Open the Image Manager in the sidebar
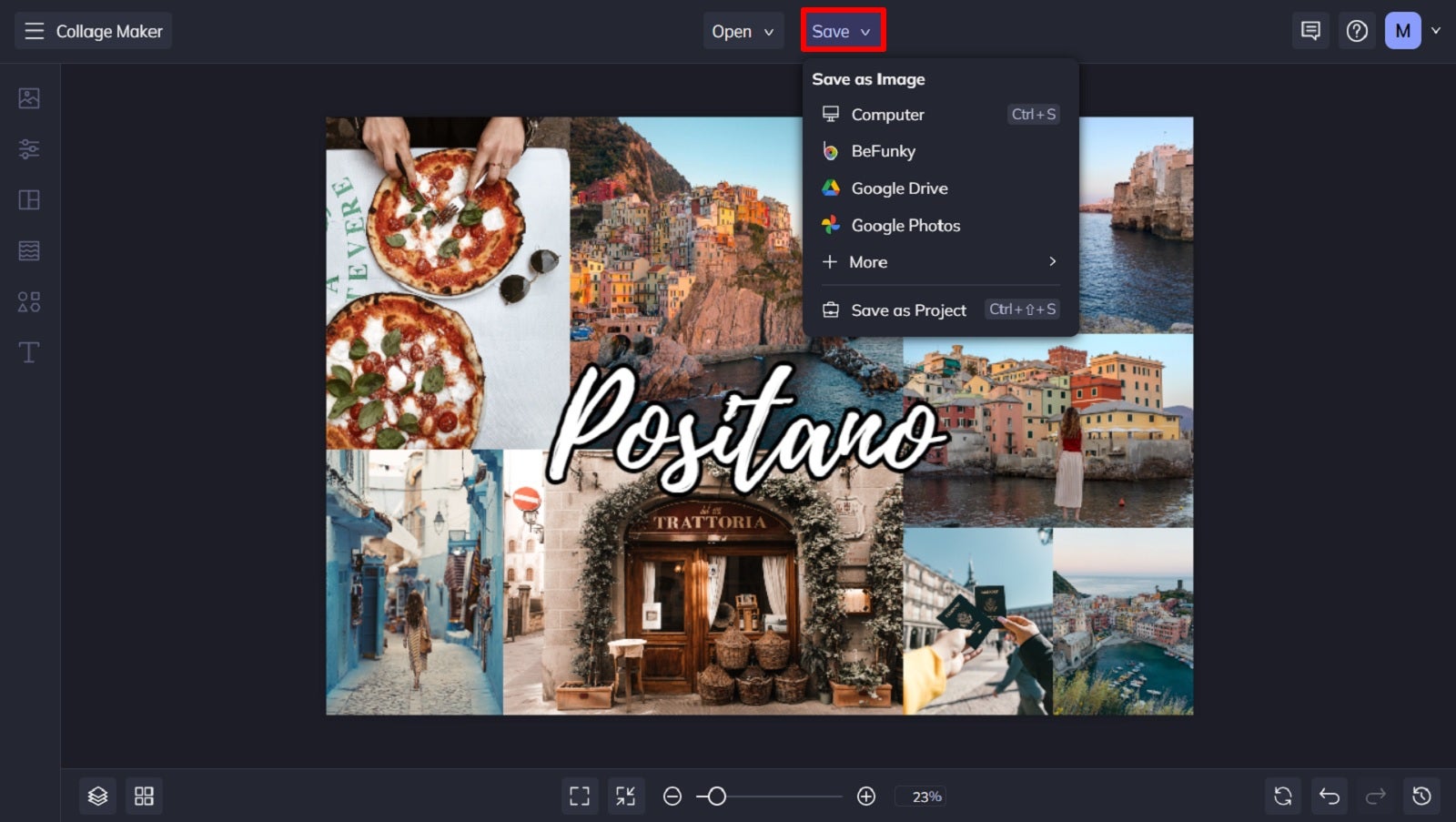This screenshot has height=822, width=1456. coord(28,98)
